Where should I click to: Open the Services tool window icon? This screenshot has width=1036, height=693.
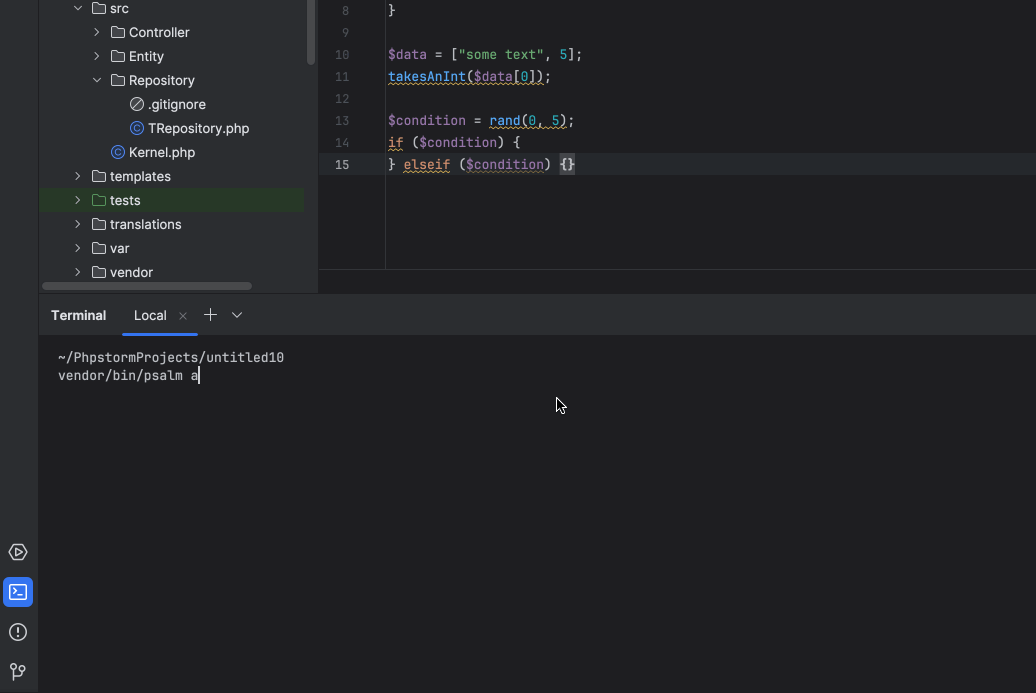[x=18, y=552]
